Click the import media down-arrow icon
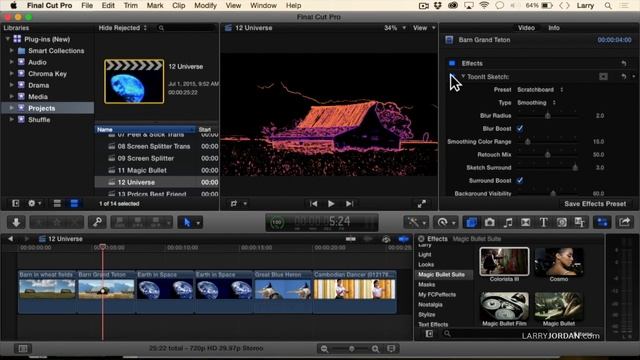The image size is (640, 360). coord(16,222)
